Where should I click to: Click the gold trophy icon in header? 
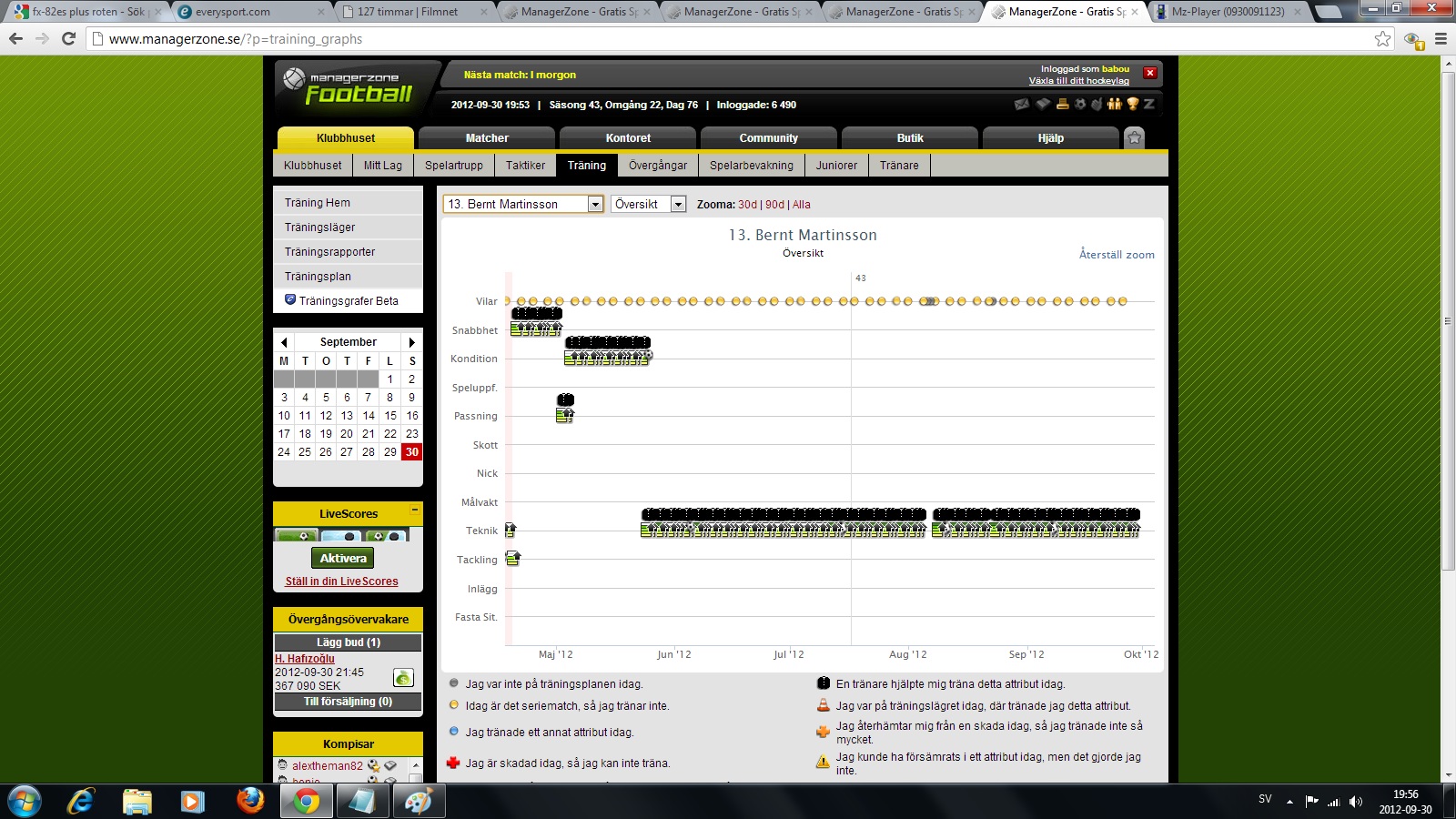(x=1133, y=104)
